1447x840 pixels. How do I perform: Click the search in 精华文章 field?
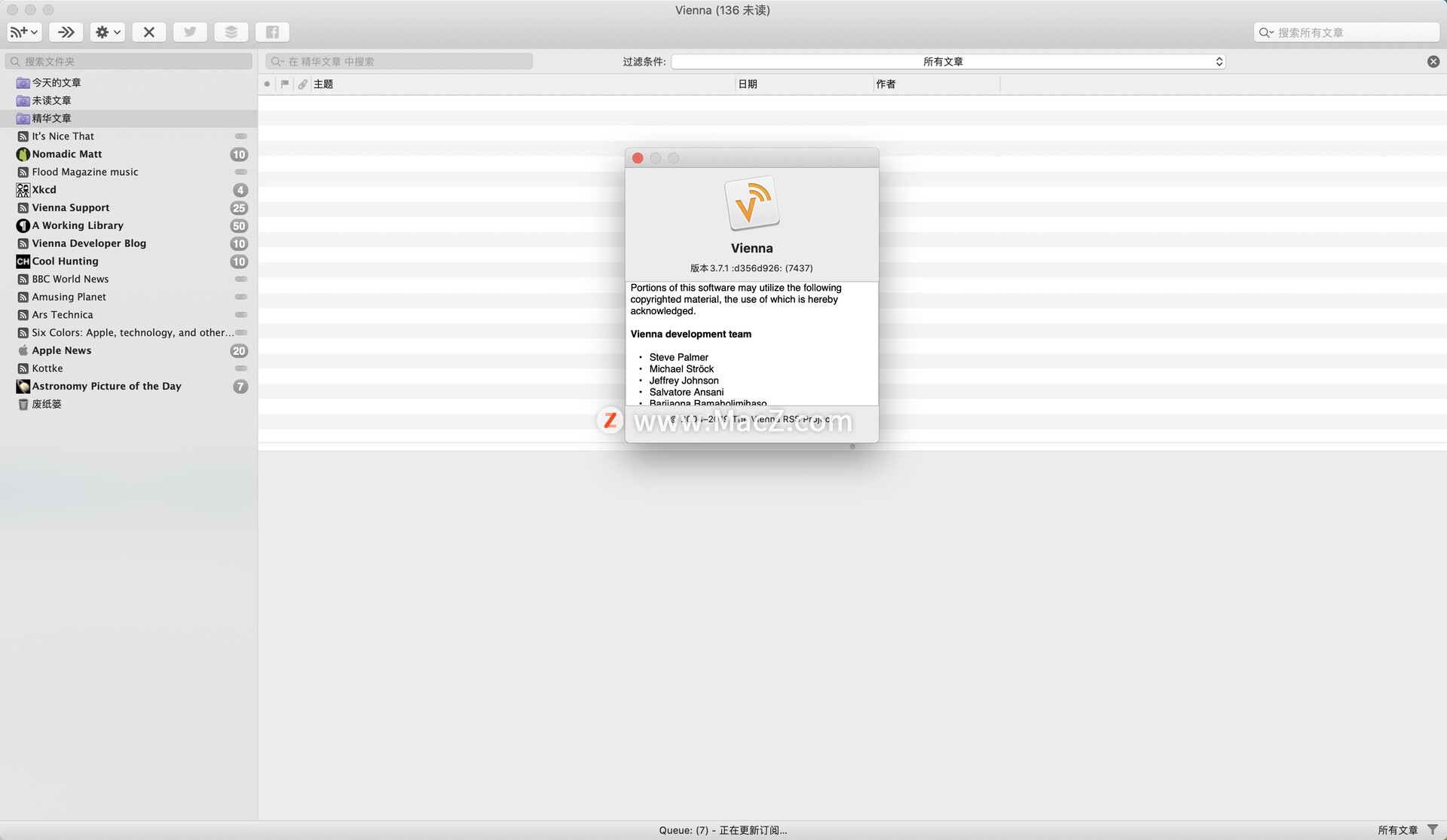click(x=399, y=61)
